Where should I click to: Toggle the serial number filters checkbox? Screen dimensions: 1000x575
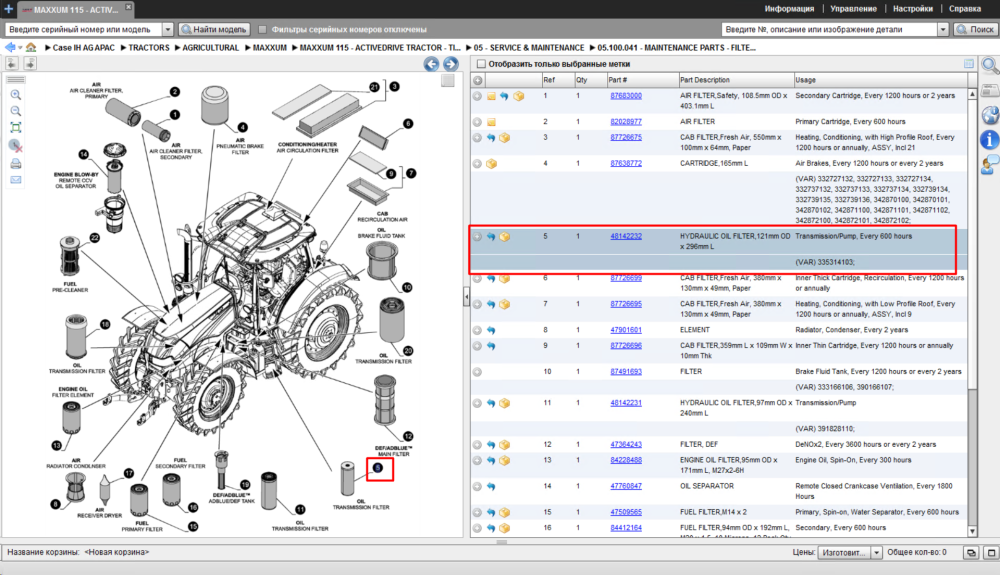click(262, 29)
